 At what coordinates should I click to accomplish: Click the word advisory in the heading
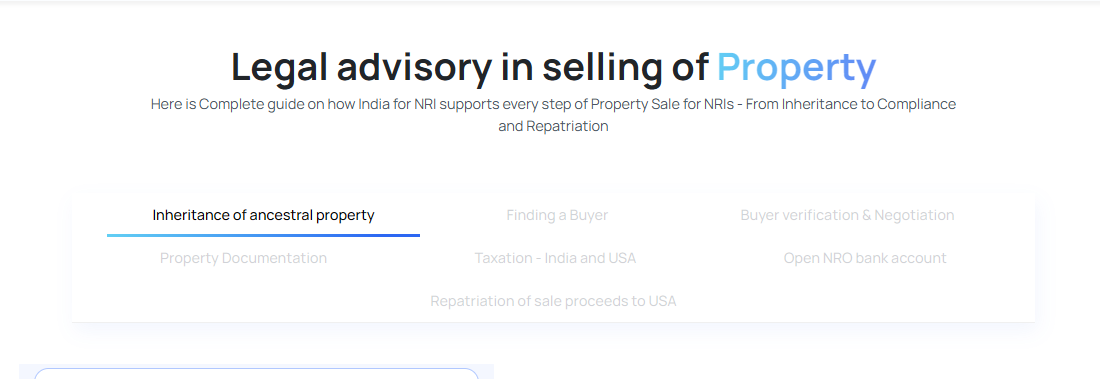[414, 67]
